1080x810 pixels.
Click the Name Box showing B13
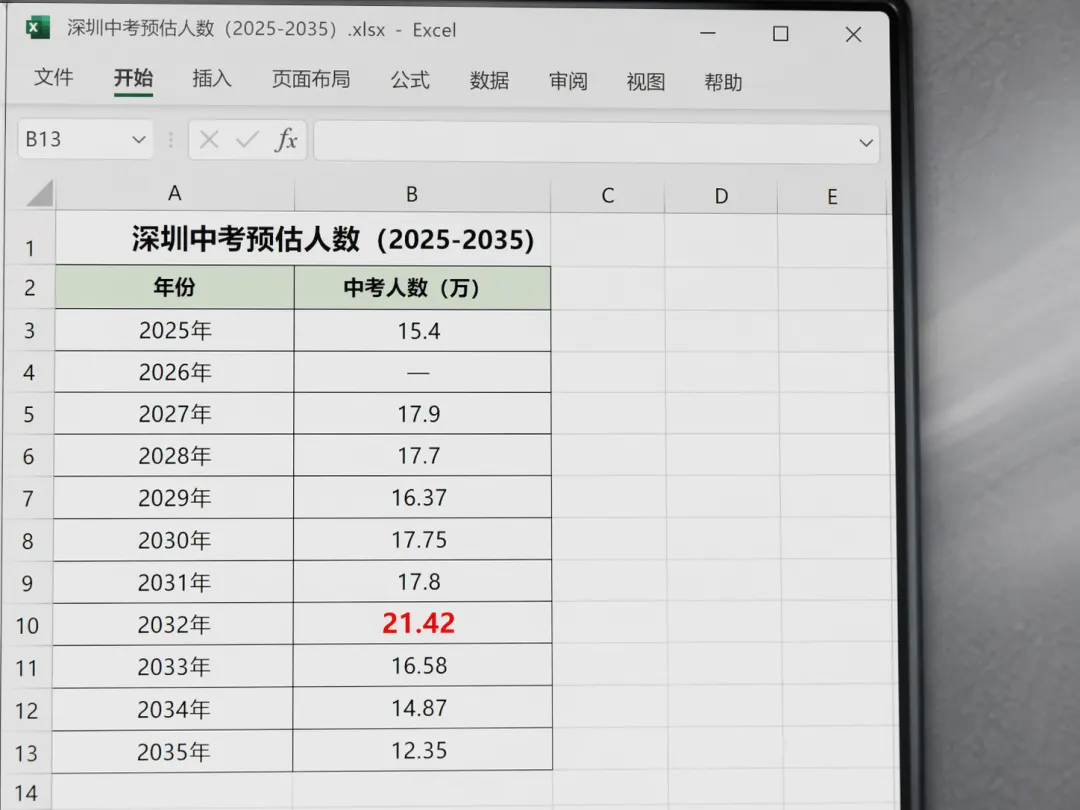85,140
